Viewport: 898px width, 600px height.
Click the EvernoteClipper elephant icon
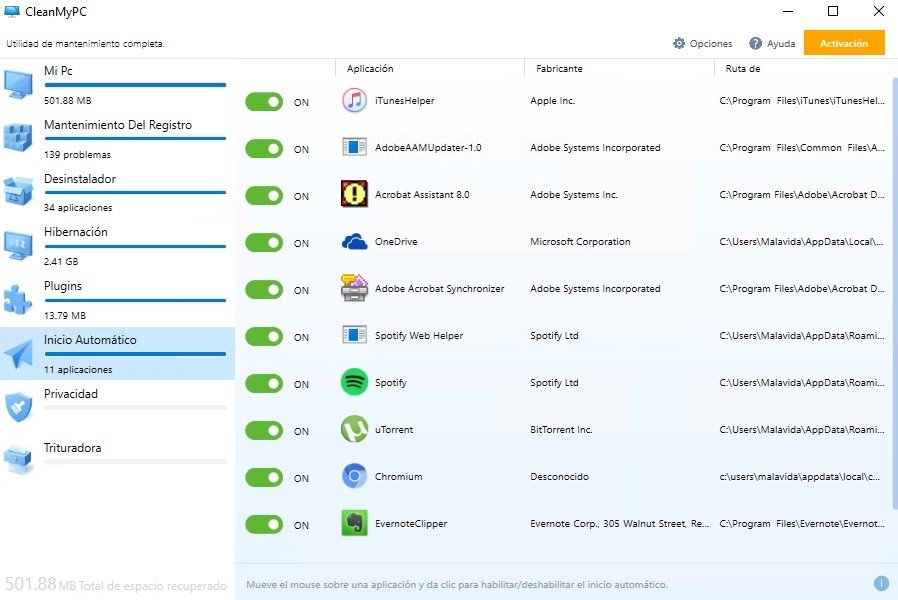[x=355, y=523]
